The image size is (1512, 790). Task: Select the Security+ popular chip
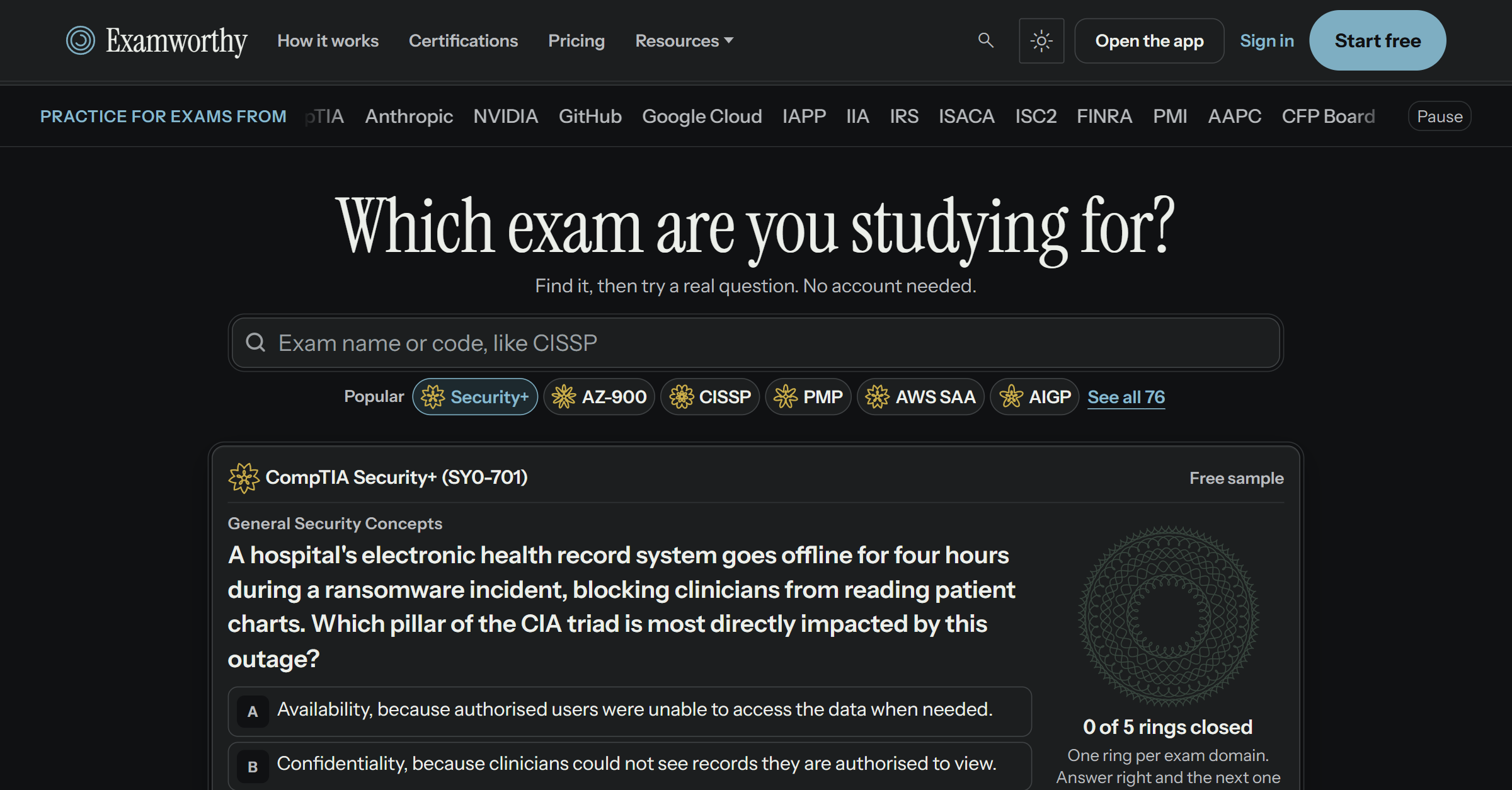point(475,397)
